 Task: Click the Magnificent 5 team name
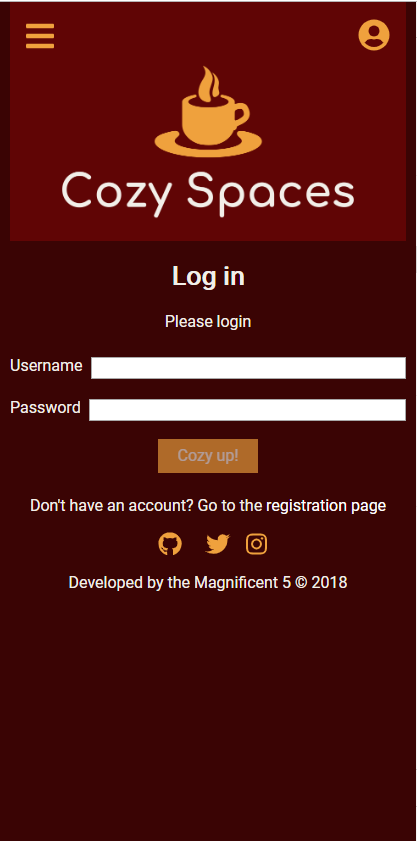tap(243, 582)
